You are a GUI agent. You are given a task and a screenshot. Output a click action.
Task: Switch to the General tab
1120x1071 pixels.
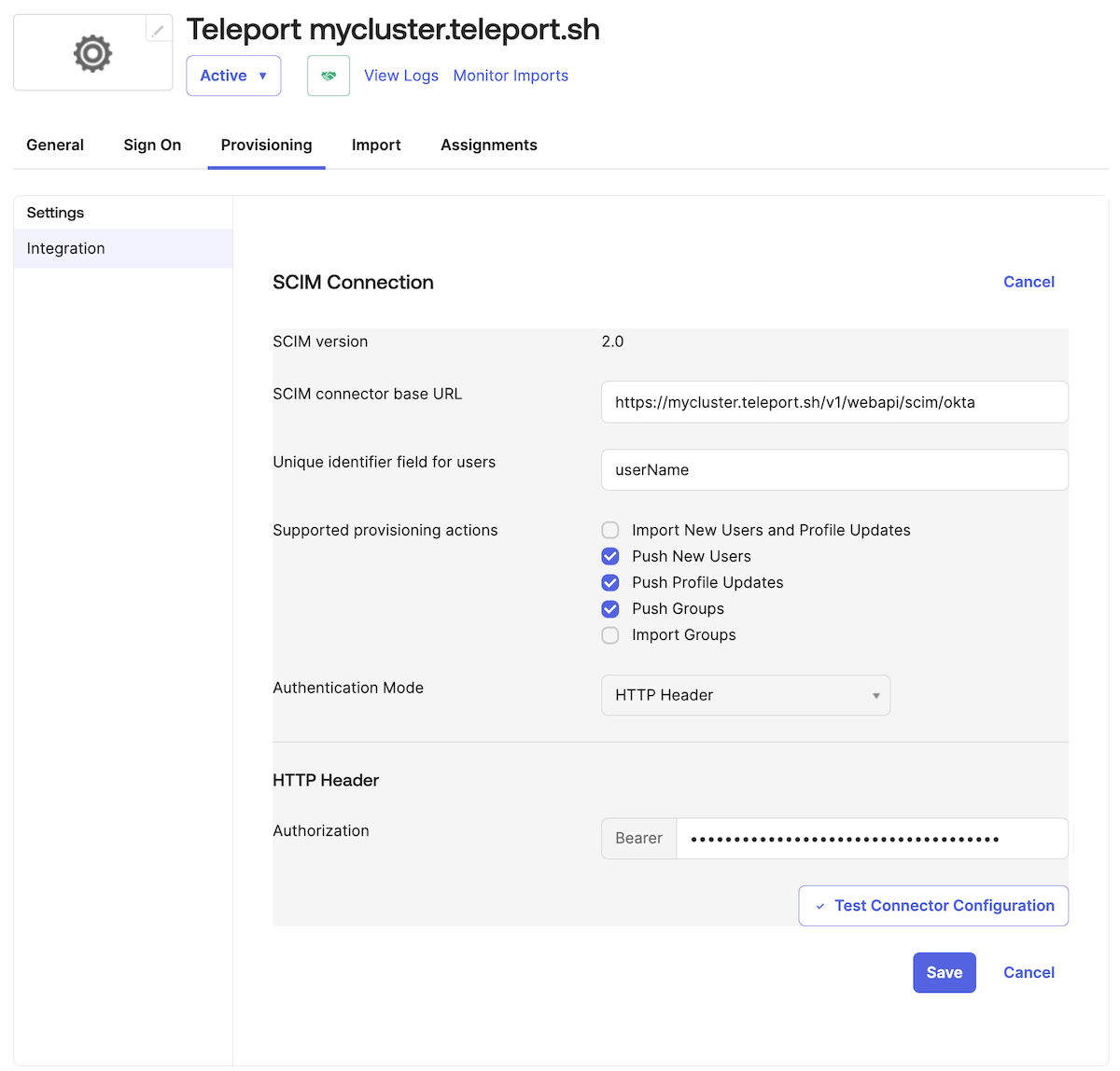pyautogui.click(x=54, y=145)
